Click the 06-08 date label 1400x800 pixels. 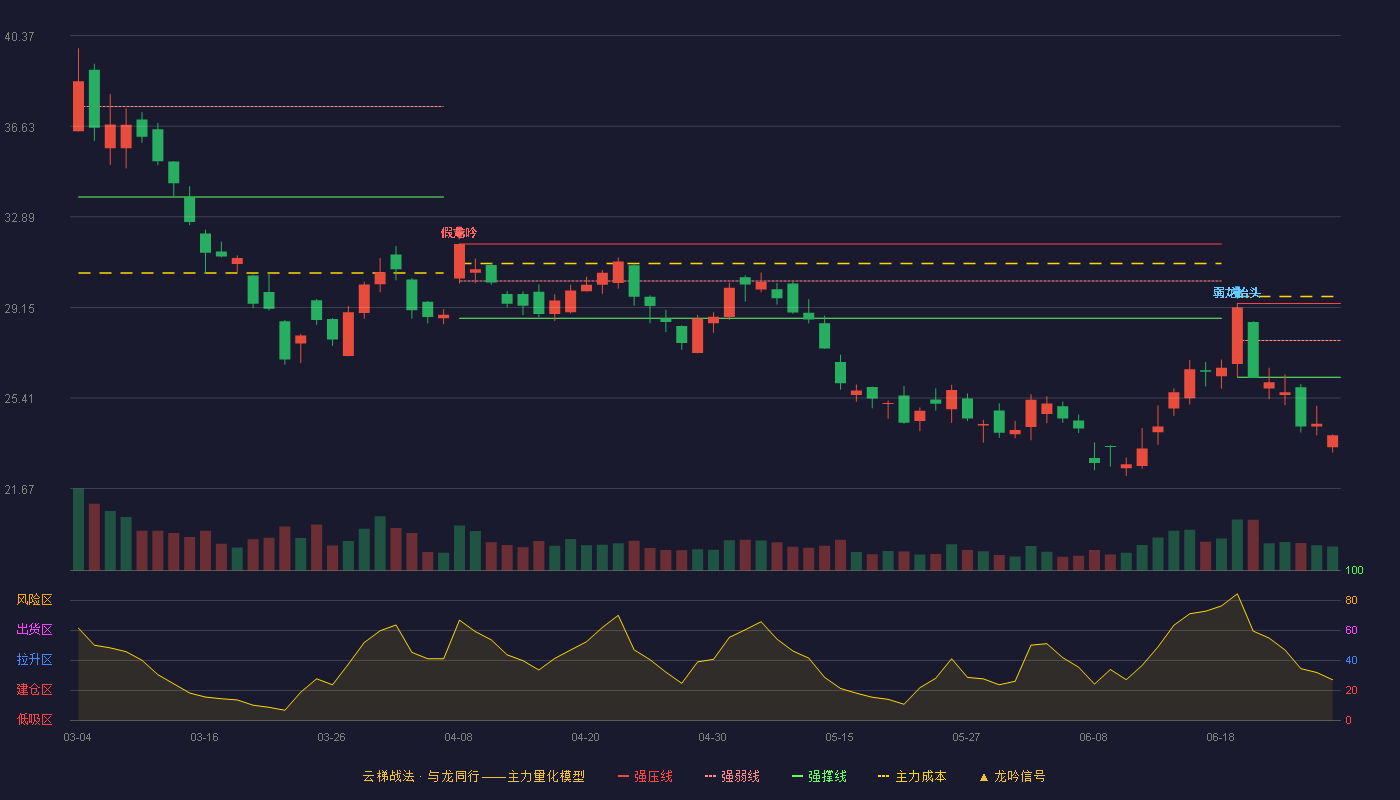pos(1093,737)
